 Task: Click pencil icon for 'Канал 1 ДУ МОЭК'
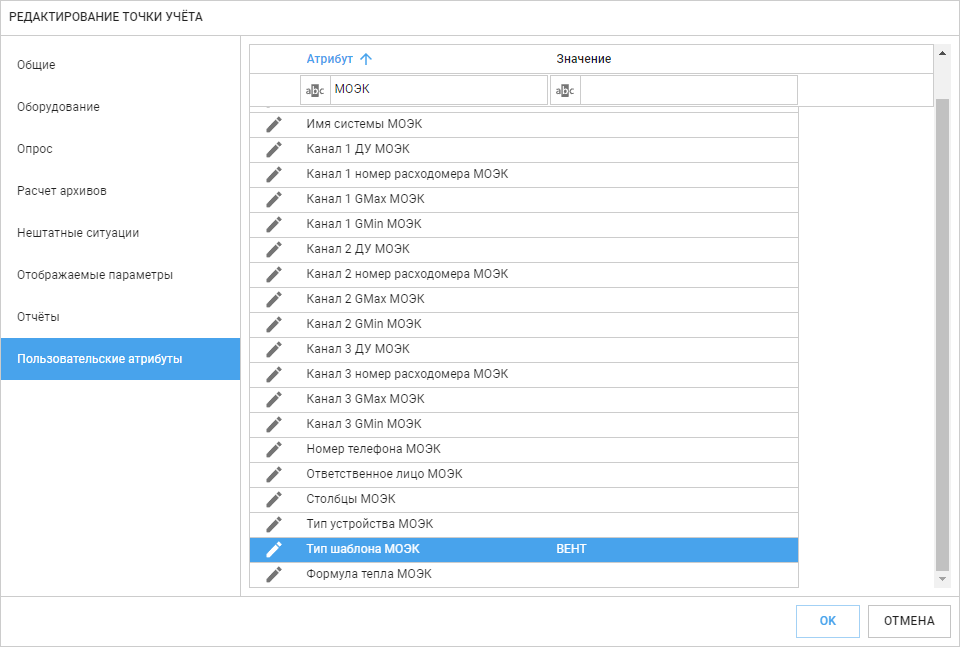point(274,149)
